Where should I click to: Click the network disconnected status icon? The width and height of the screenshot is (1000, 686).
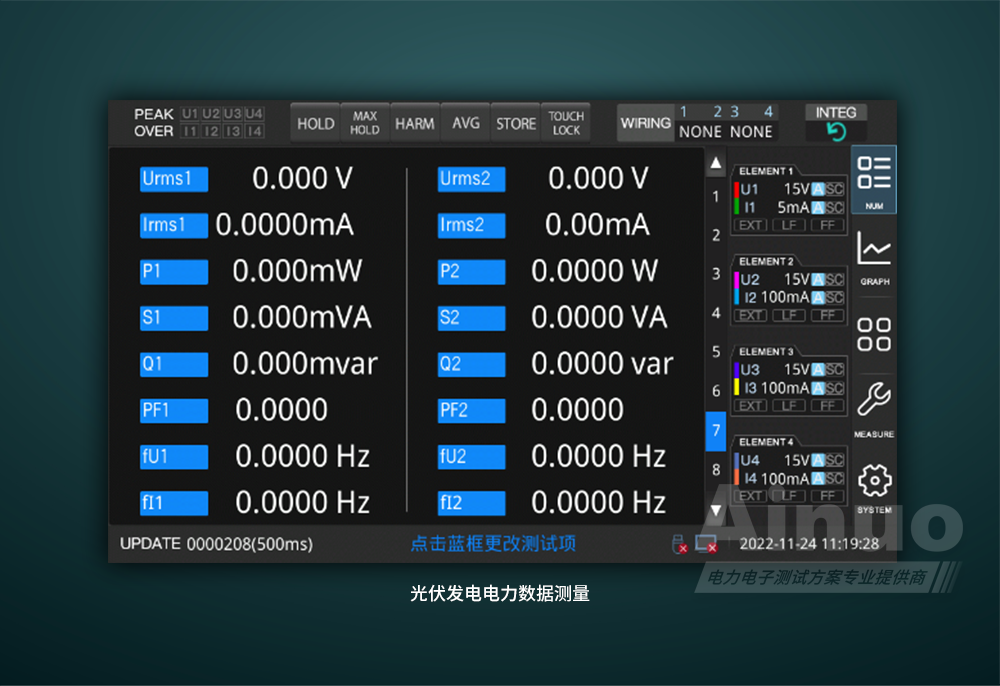[707, 544]
